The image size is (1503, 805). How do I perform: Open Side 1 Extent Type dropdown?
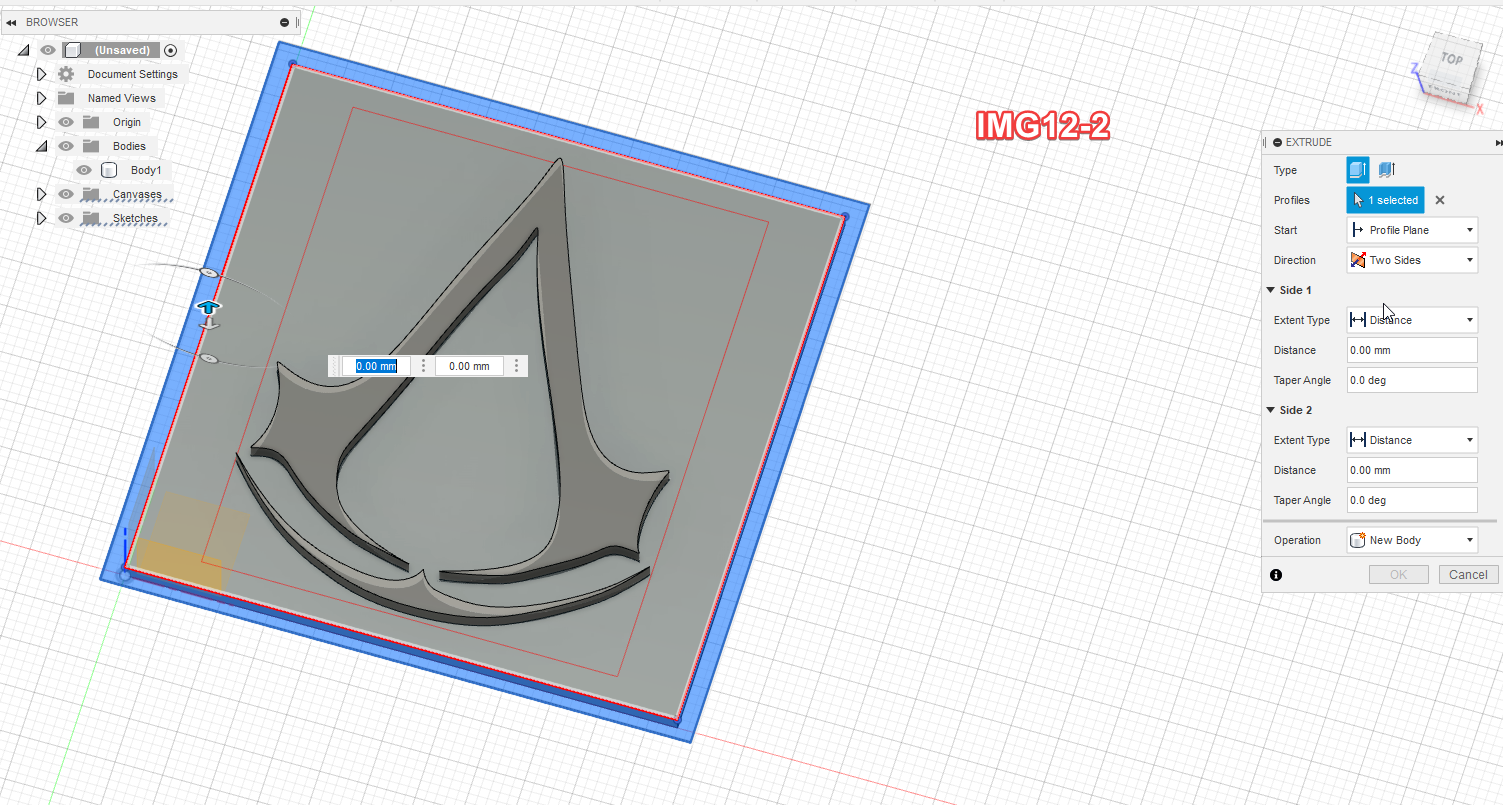pyautogui.click(x=1412, y=320)
